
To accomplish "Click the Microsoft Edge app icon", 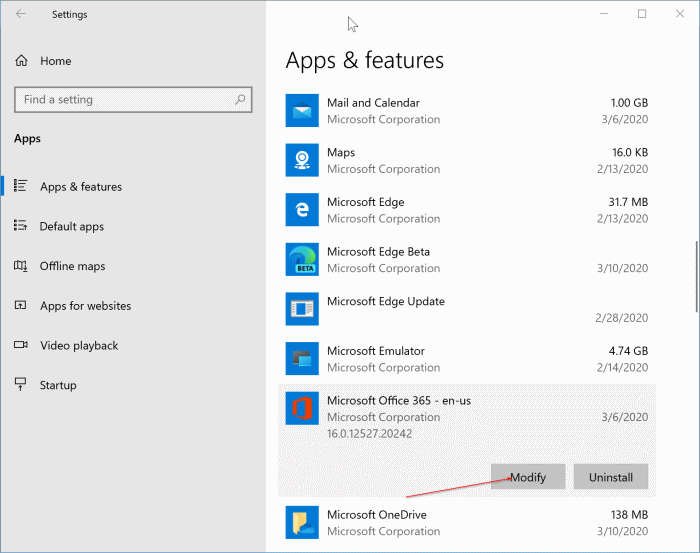I will (x=302, y=209).
